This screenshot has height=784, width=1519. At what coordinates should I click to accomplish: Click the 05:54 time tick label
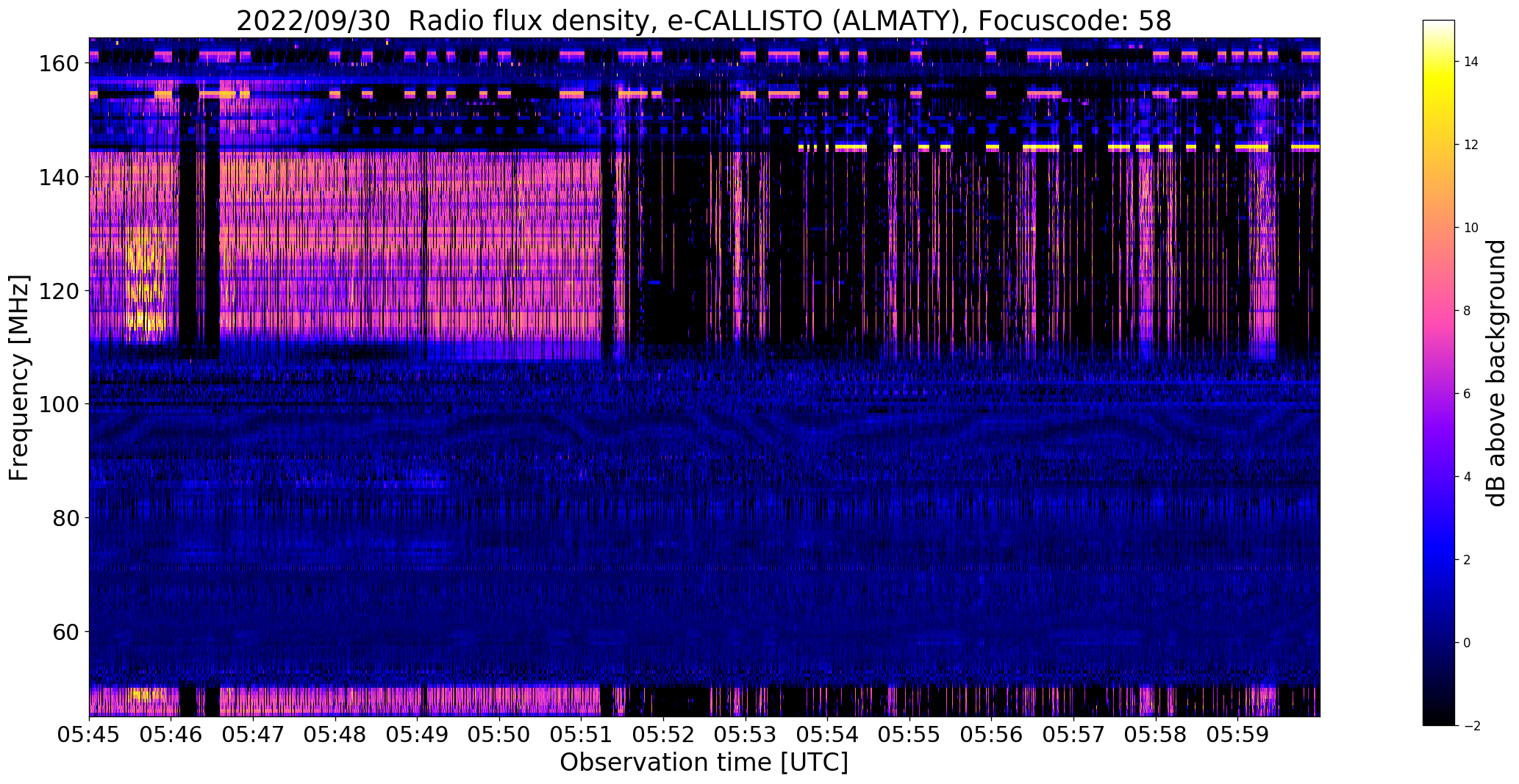pos(827,735)
